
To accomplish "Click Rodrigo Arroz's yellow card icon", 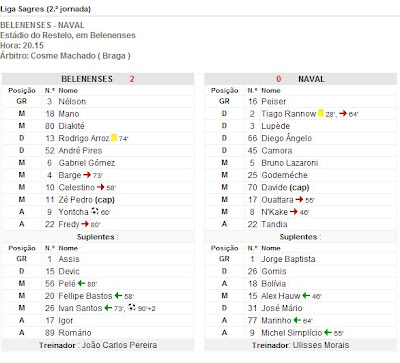I will [x=114, y=138].
